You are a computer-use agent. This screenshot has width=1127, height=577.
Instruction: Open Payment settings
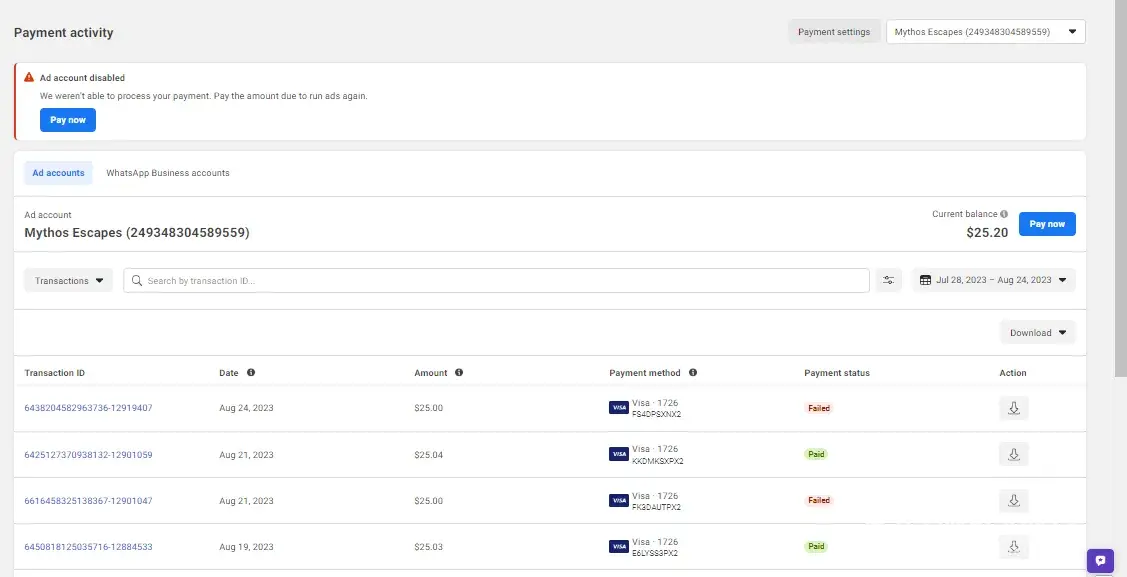pyautogui.click(x=834, y=32)
